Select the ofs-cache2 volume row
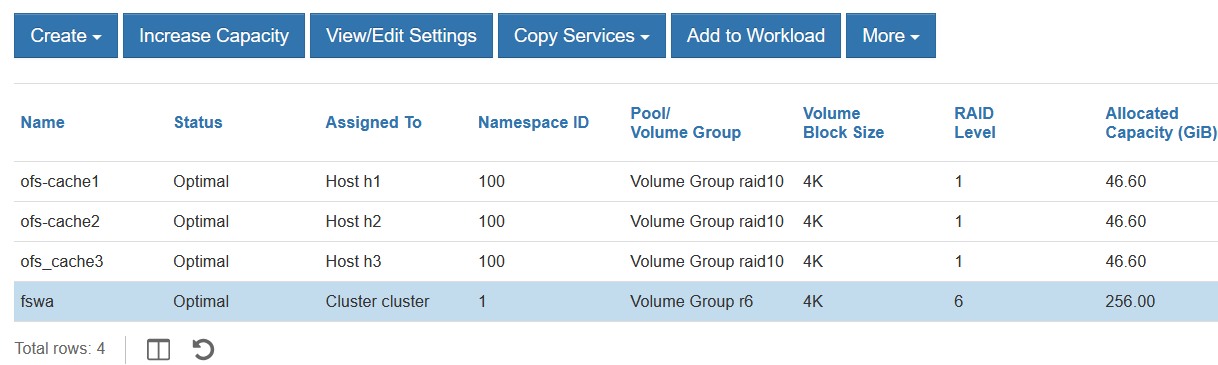 click(616, 221)
